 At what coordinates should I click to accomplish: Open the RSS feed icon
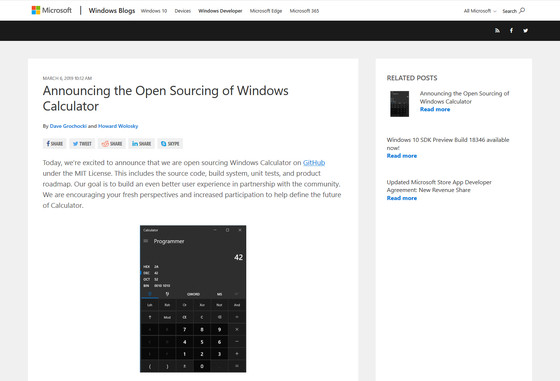click(497, 31)
